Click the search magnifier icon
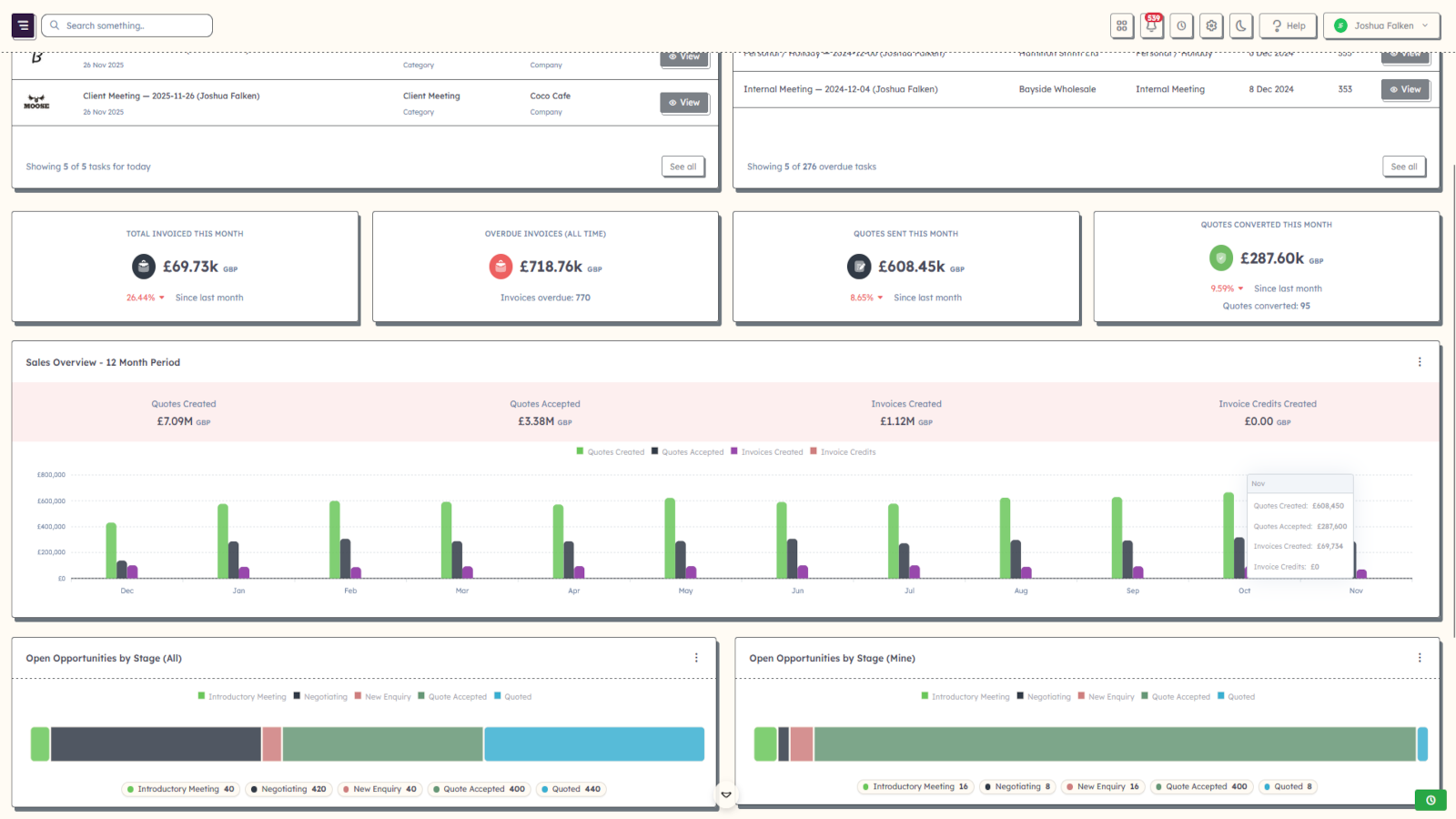This screenshot has width=1456, height=819. [x=54, y=25]
